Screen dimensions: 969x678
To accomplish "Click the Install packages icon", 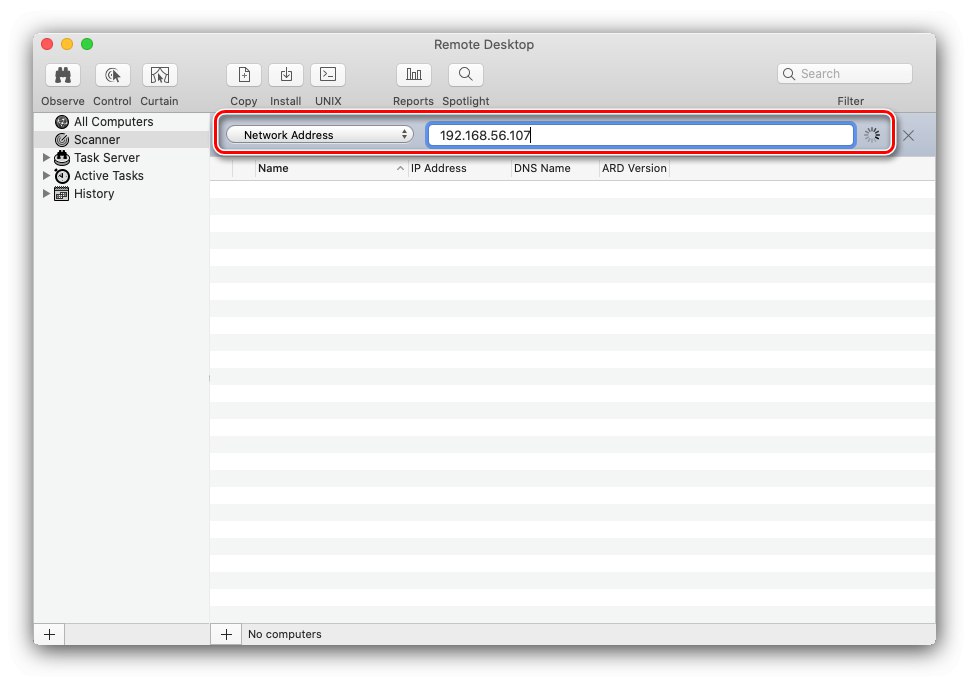I will (x=286, y=75).
